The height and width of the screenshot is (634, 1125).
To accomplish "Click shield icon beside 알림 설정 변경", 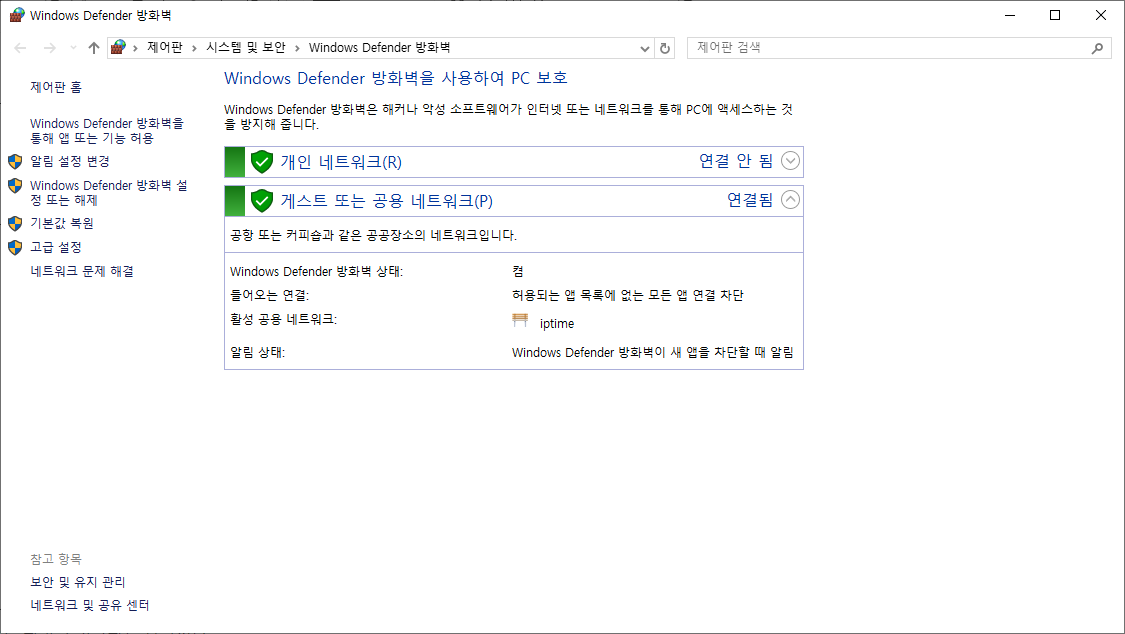I will [15, 161].
